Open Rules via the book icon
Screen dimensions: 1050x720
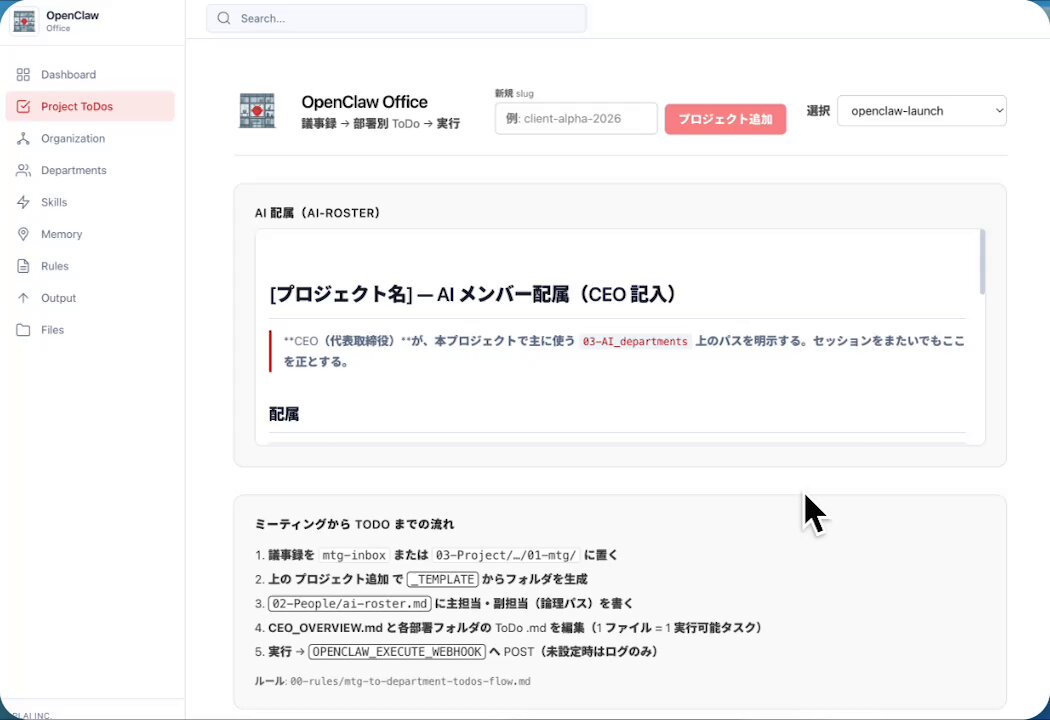[x=24, y=266]
